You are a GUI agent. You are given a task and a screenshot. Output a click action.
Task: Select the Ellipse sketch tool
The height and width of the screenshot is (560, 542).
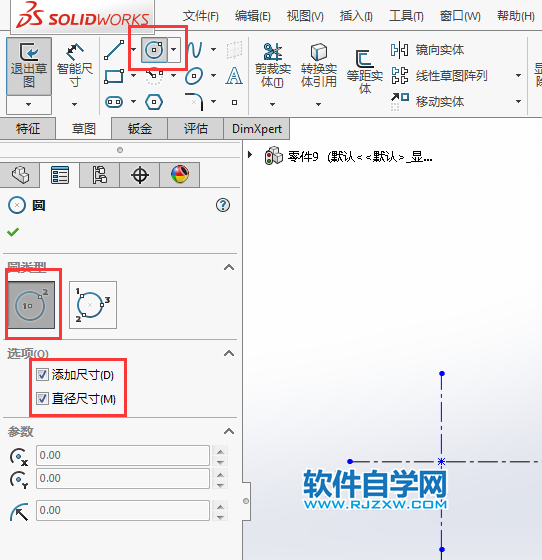tap(194, 76)
